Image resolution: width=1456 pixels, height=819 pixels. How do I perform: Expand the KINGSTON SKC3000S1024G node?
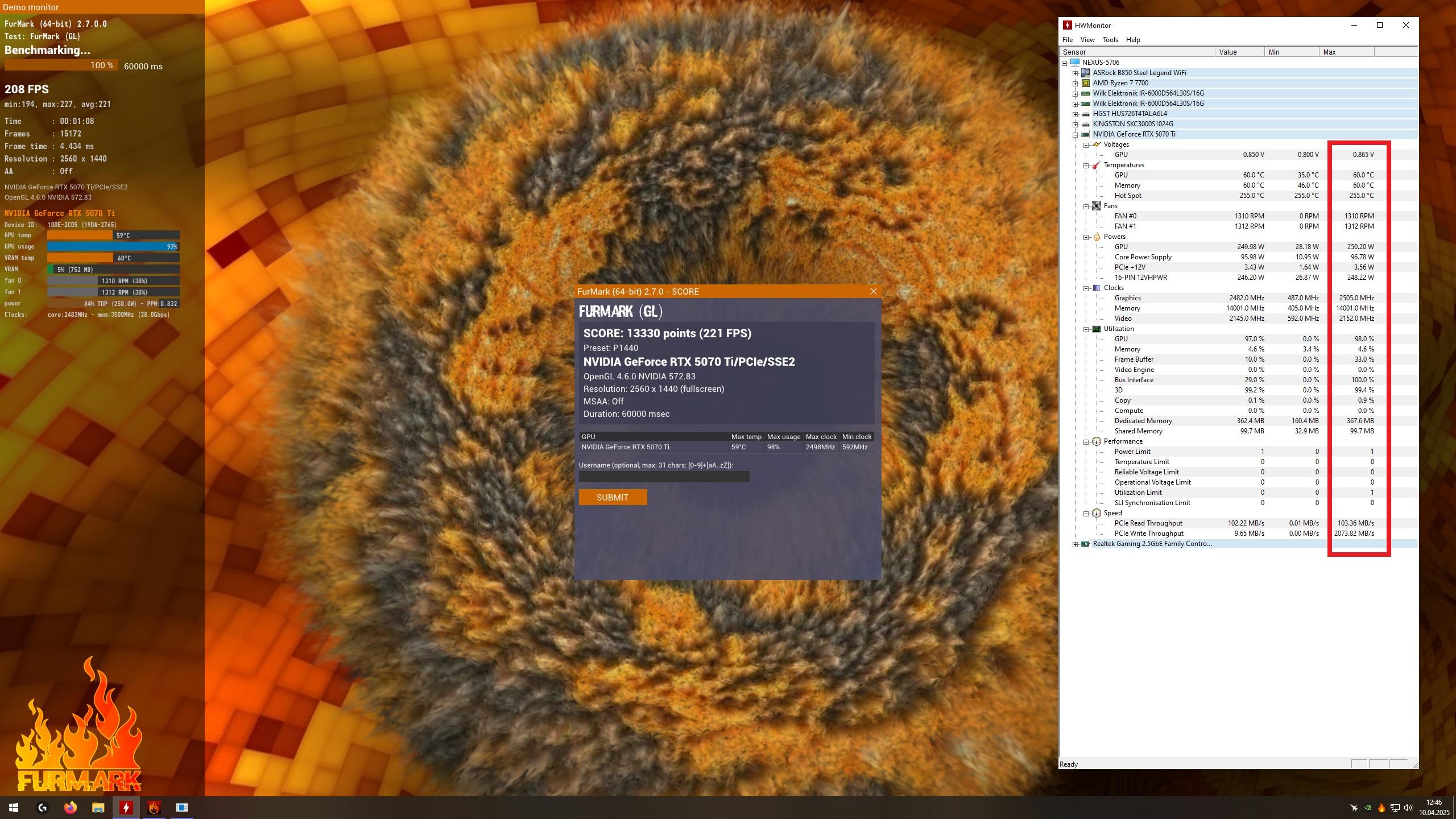[x=1075, y=125]
